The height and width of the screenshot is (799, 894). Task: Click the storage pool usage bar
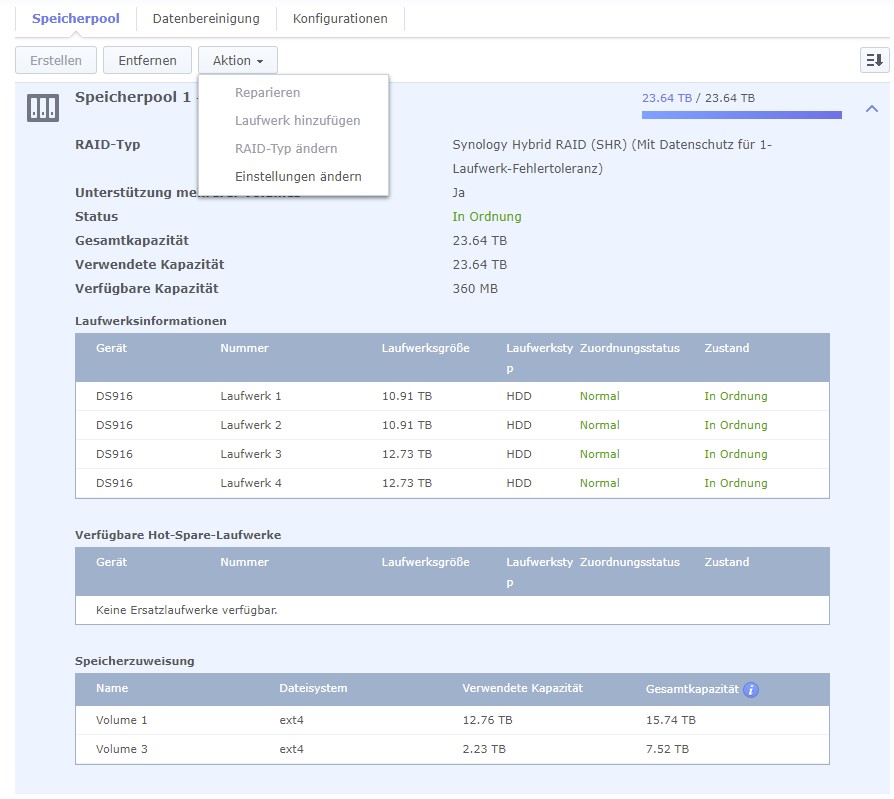pyautogui.click(x=741, y=115)
